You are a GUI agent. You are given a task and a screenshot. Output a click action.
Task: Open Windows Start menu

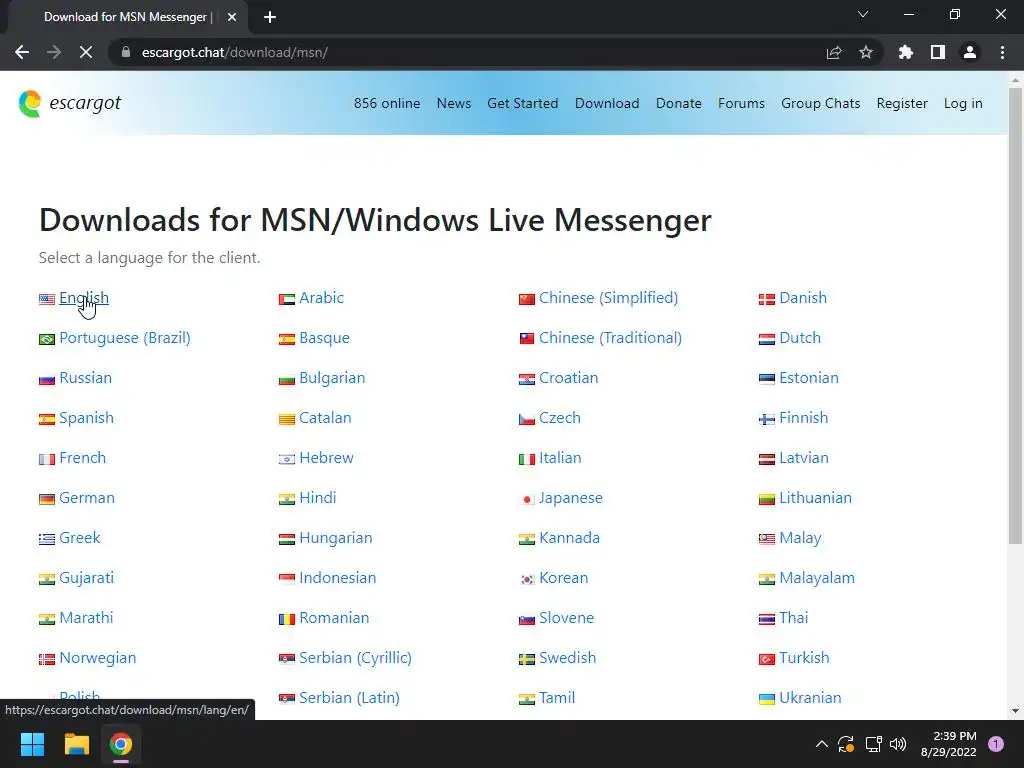32,744
